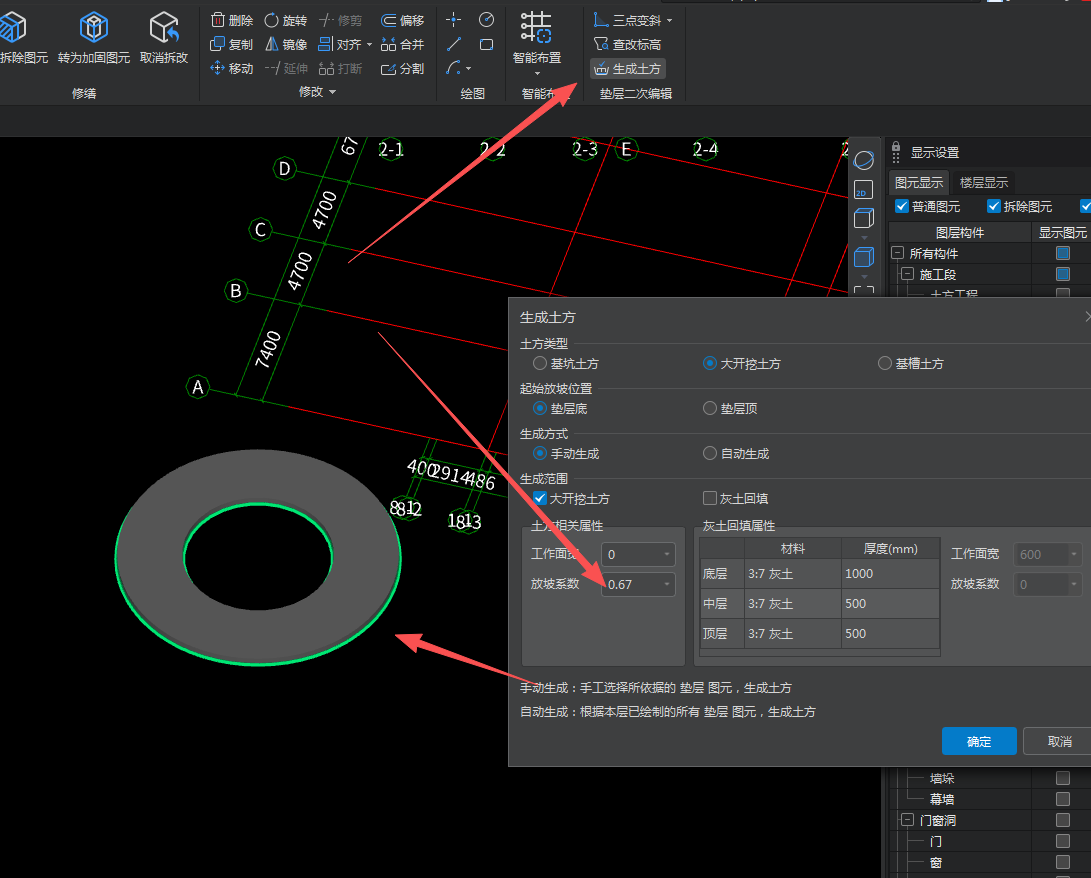Image resolution: width=1091 pixels, height=878 pixels.
Task: Click the 对齐 align tool
Action: 340,45
